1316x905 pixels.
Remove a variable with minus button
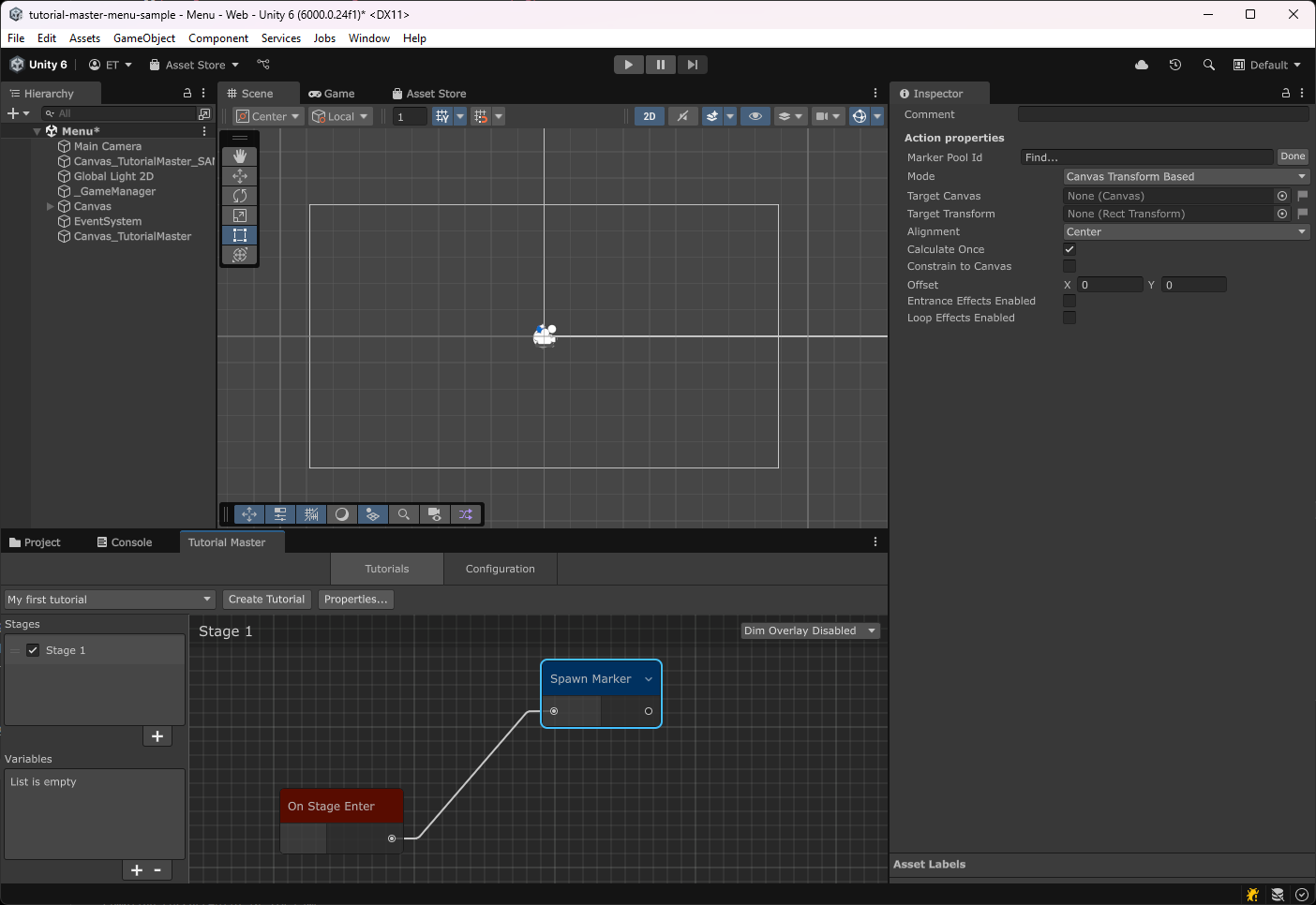pyautogui.click(x=157, y=870)
